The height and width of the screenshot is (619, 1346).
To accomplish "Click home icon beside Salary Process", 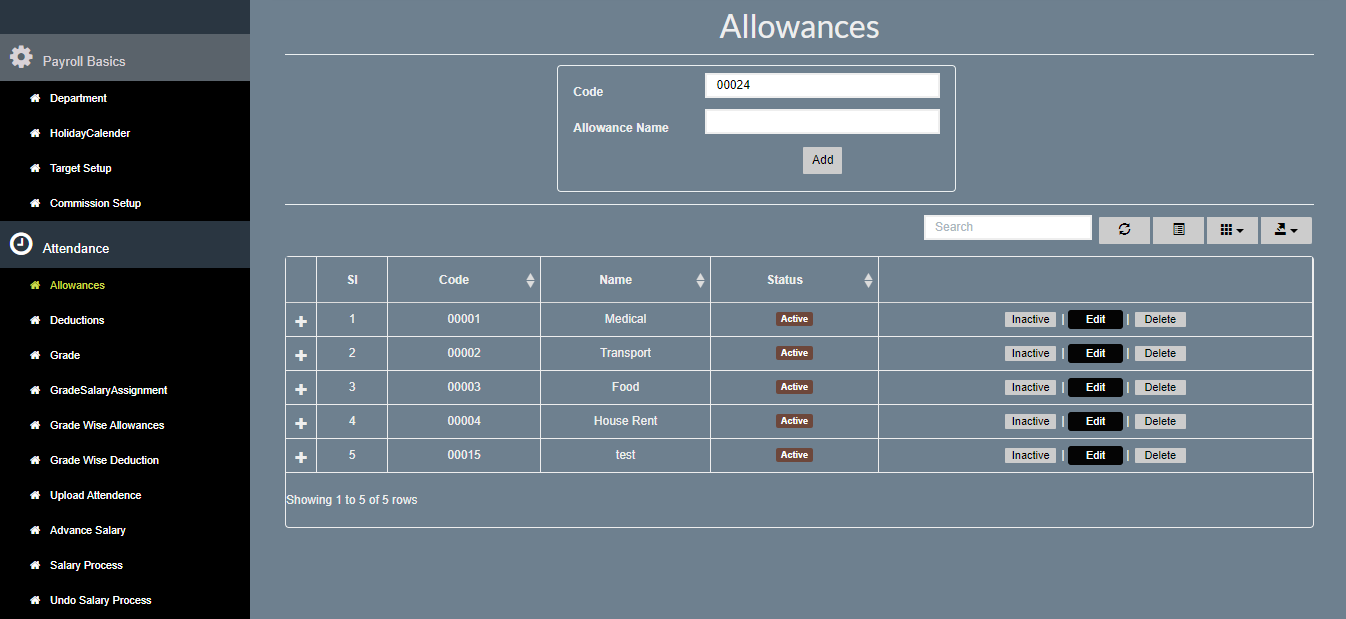I will 35,565.
